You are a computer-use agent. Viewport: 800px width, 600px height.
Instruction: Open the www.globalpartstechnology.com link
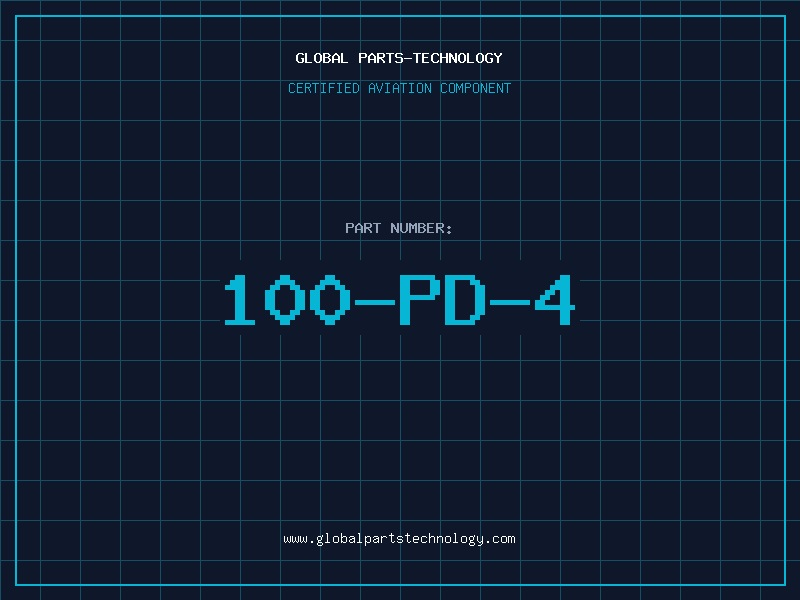click(x=399, y=539)
